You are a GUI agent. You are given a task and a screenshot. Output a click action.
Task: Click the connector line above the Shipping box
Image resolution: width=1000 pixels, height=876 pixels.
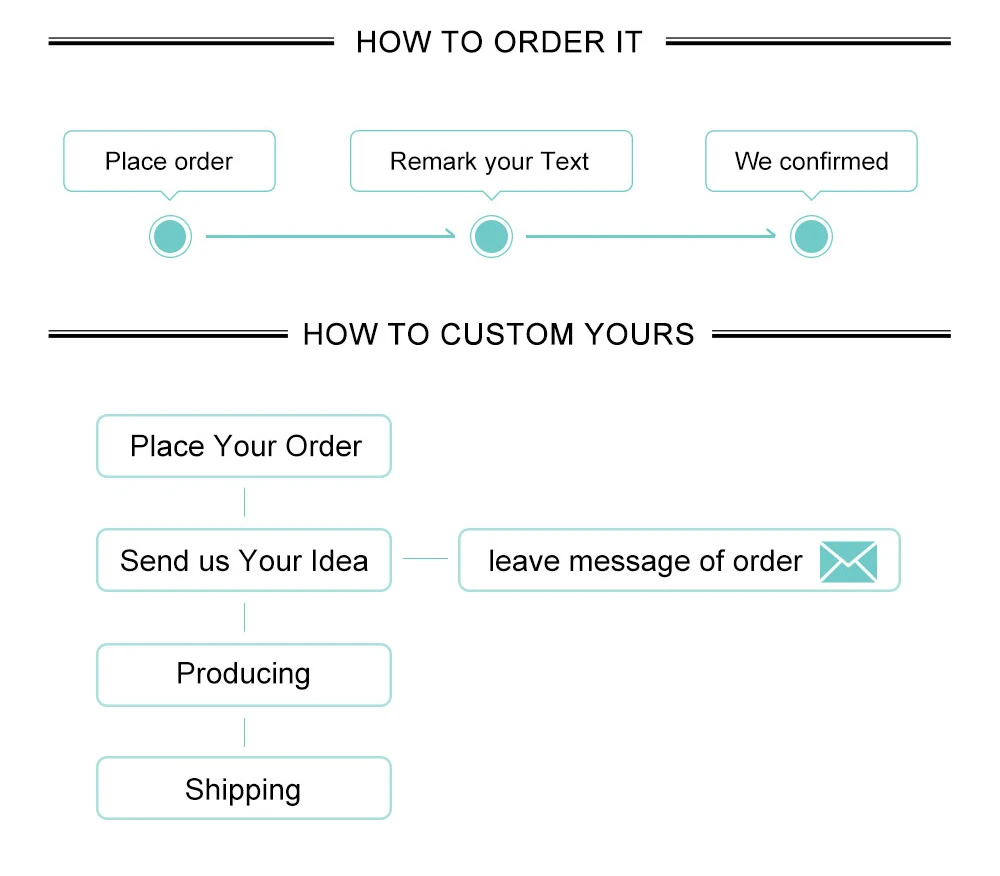tap(244, 732)
